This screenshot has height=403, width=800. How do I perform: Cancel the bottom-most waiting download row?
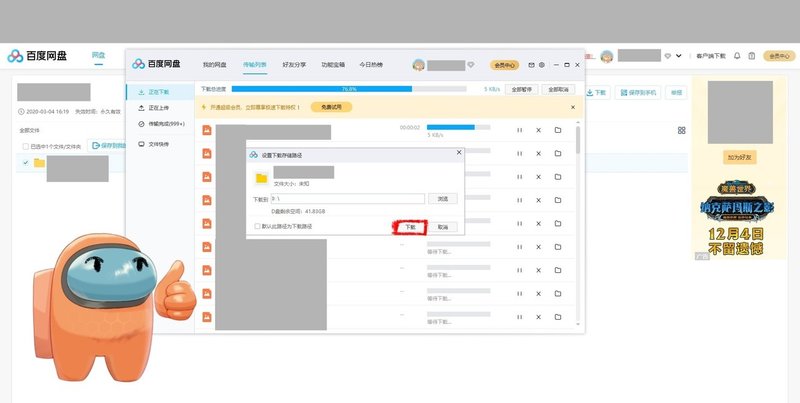click(538, 317)
